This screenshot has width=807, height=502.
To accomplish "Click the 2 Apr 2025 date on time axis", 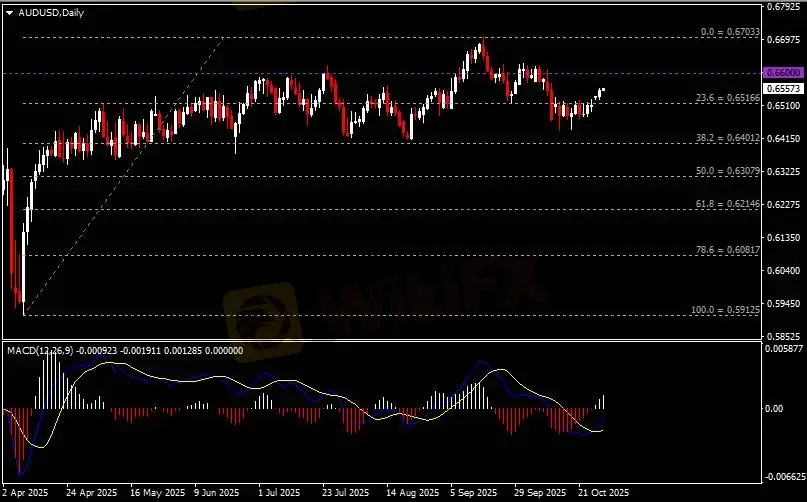I will [x=27, y=493].
